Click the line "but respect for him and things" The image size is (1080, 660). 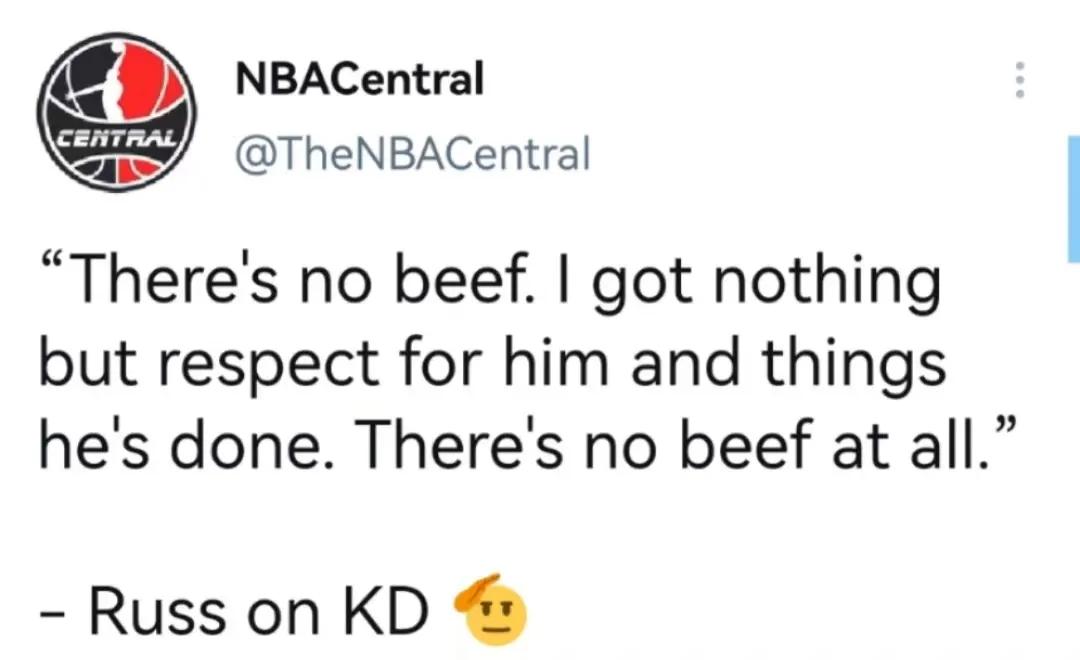[492, 366]
